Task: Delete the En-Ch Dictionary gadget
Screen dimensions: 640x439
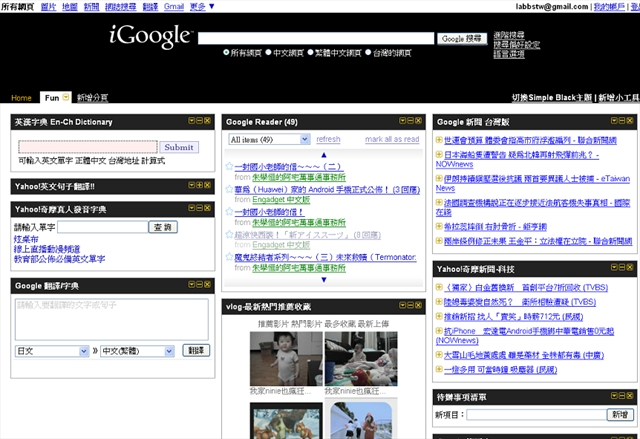Action: click(x=207, y=120)
